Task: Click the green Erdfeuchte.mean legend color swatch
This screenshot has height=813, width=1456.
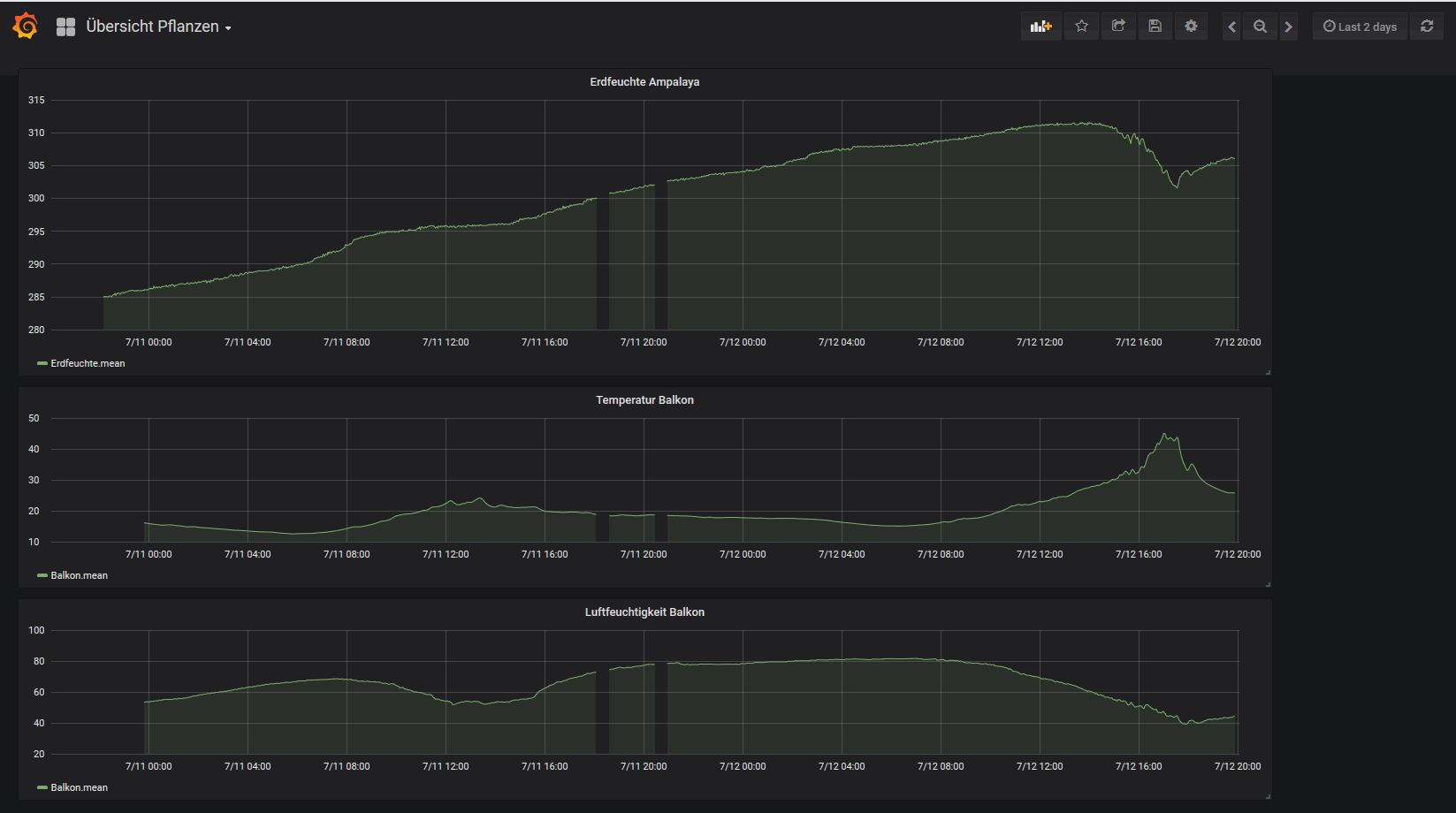Action: tap(42, 363)
